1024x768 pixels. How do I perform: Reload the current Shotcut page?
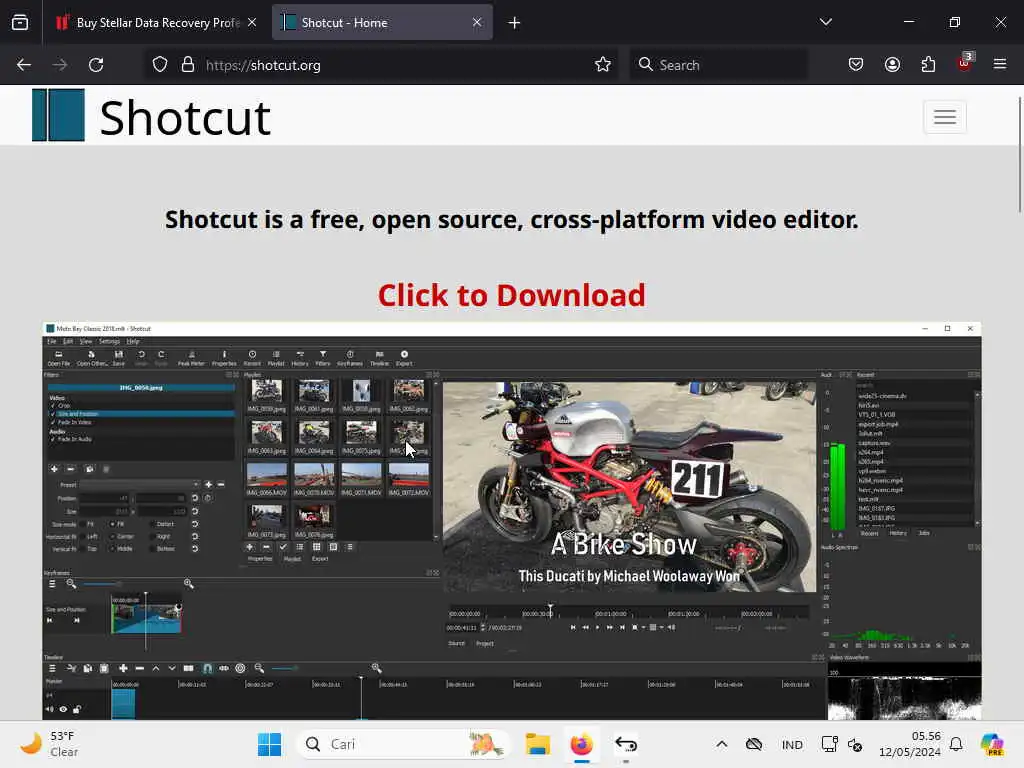(x=96, y=65)
